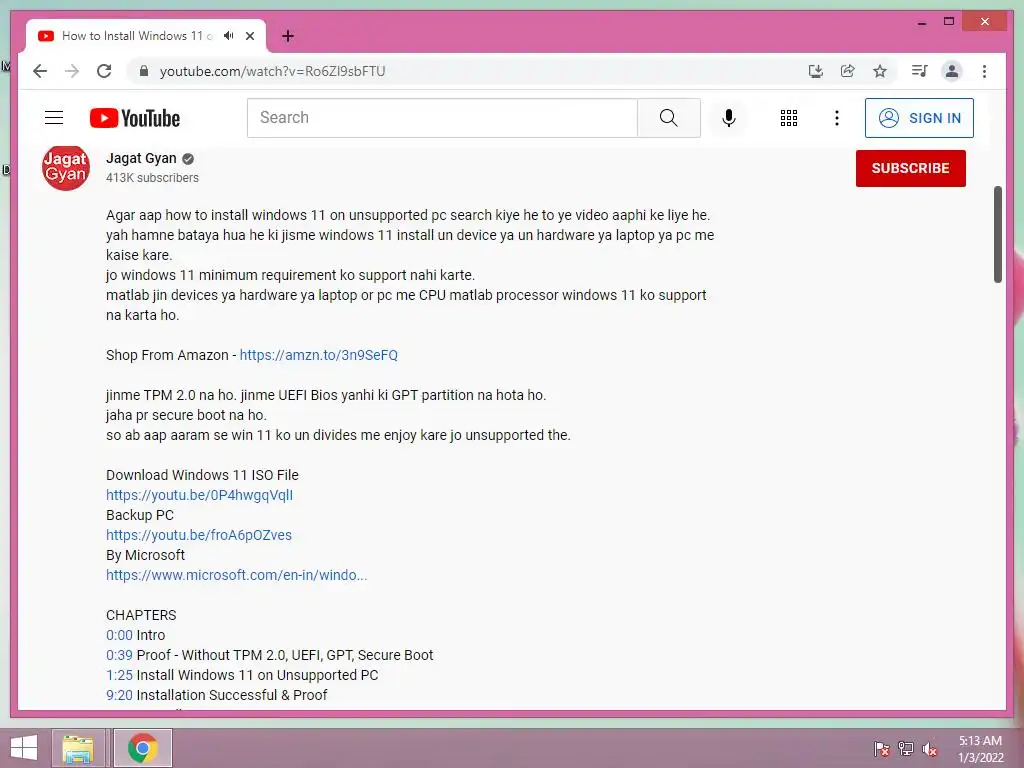1024x768 pixels.
Task: Jump to 0:00 Intro chapter
Action: click(119, 635)
